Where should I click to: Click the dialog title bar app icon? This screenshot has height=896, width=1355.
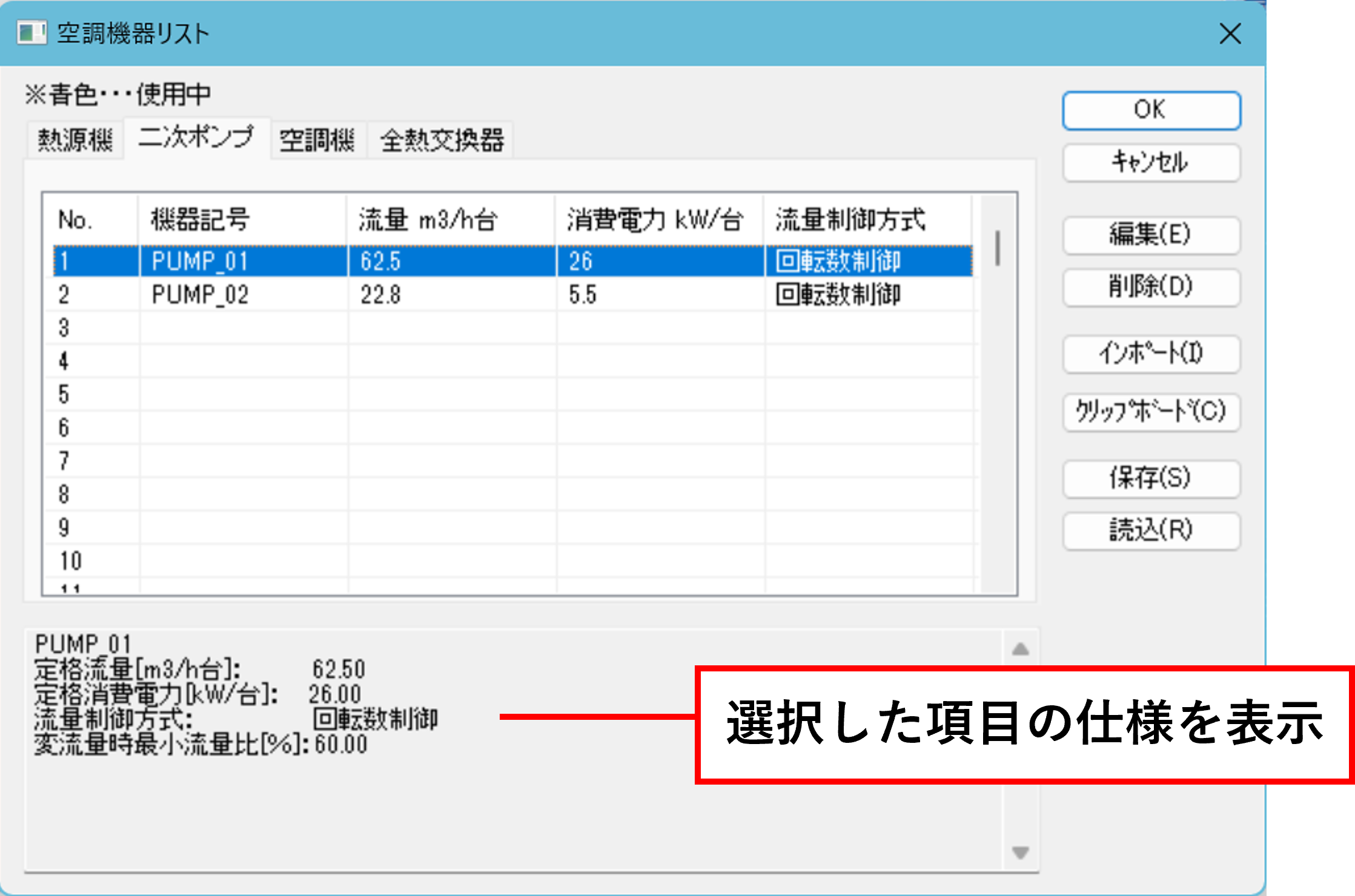click(31, 33)
